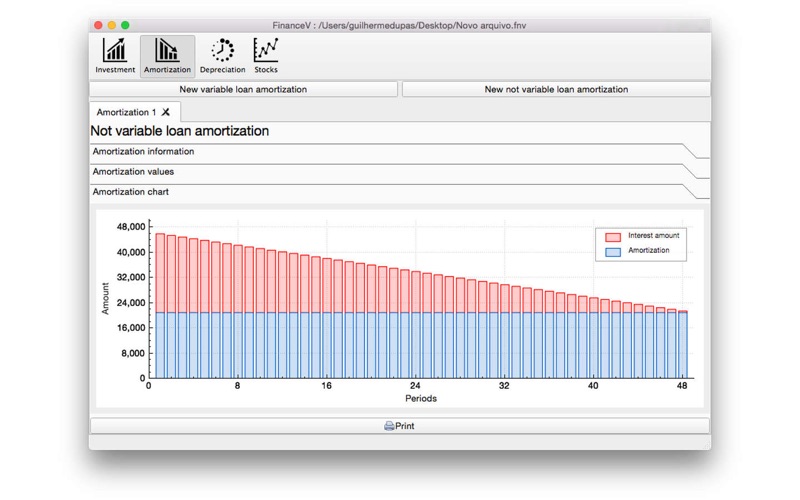This screenshot has height=500, width=800.
Task: Expand the Amortization information section
Action: point(399,152)
